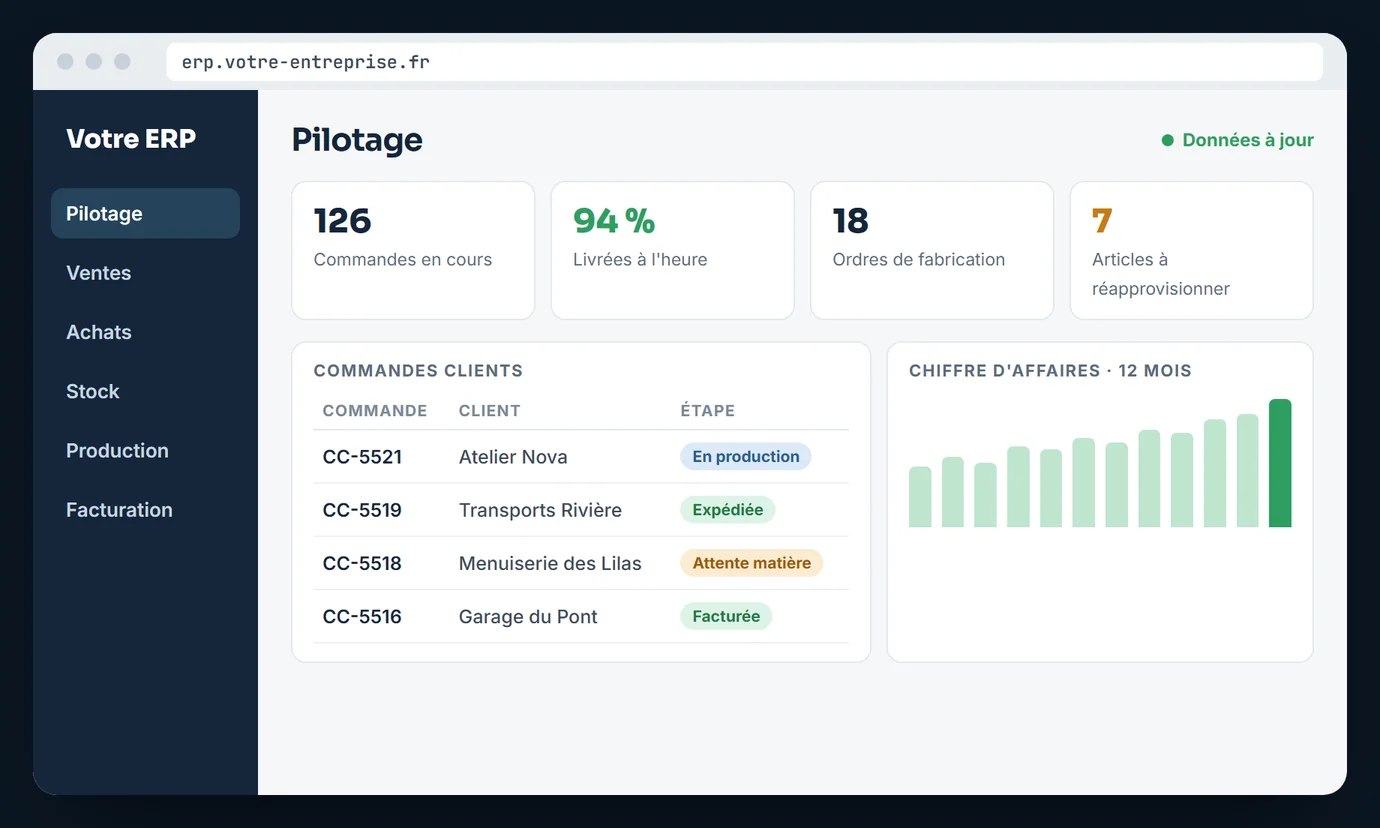Screen dimensions: 1380x828
Task: Open order CC-5521
Action: point(362,457)
